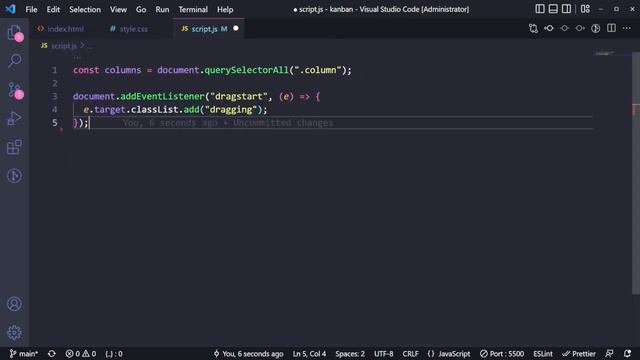Open the Terminal menu
Viewport: 640px width, 360px height.
(x=193, y=9)
